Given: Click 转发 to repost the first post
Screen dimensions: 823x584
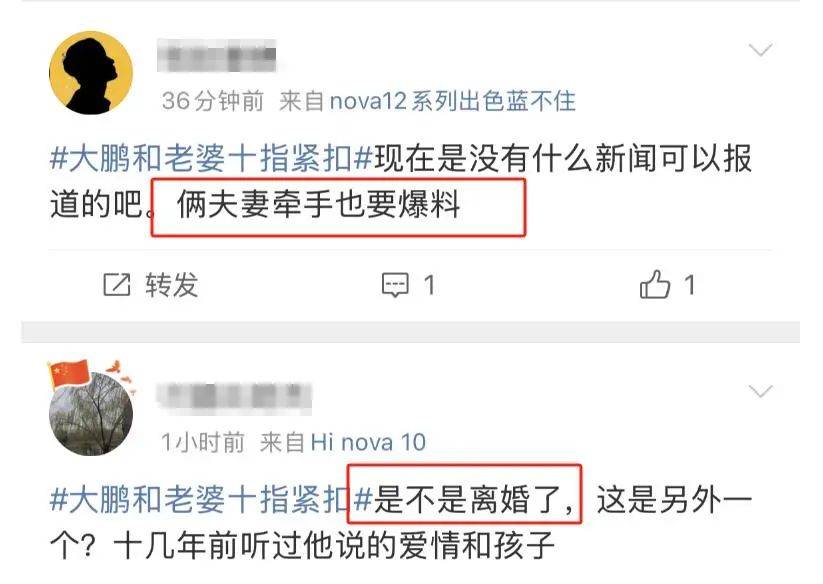Looking at the screenshot, I should [x=172, y=285].
